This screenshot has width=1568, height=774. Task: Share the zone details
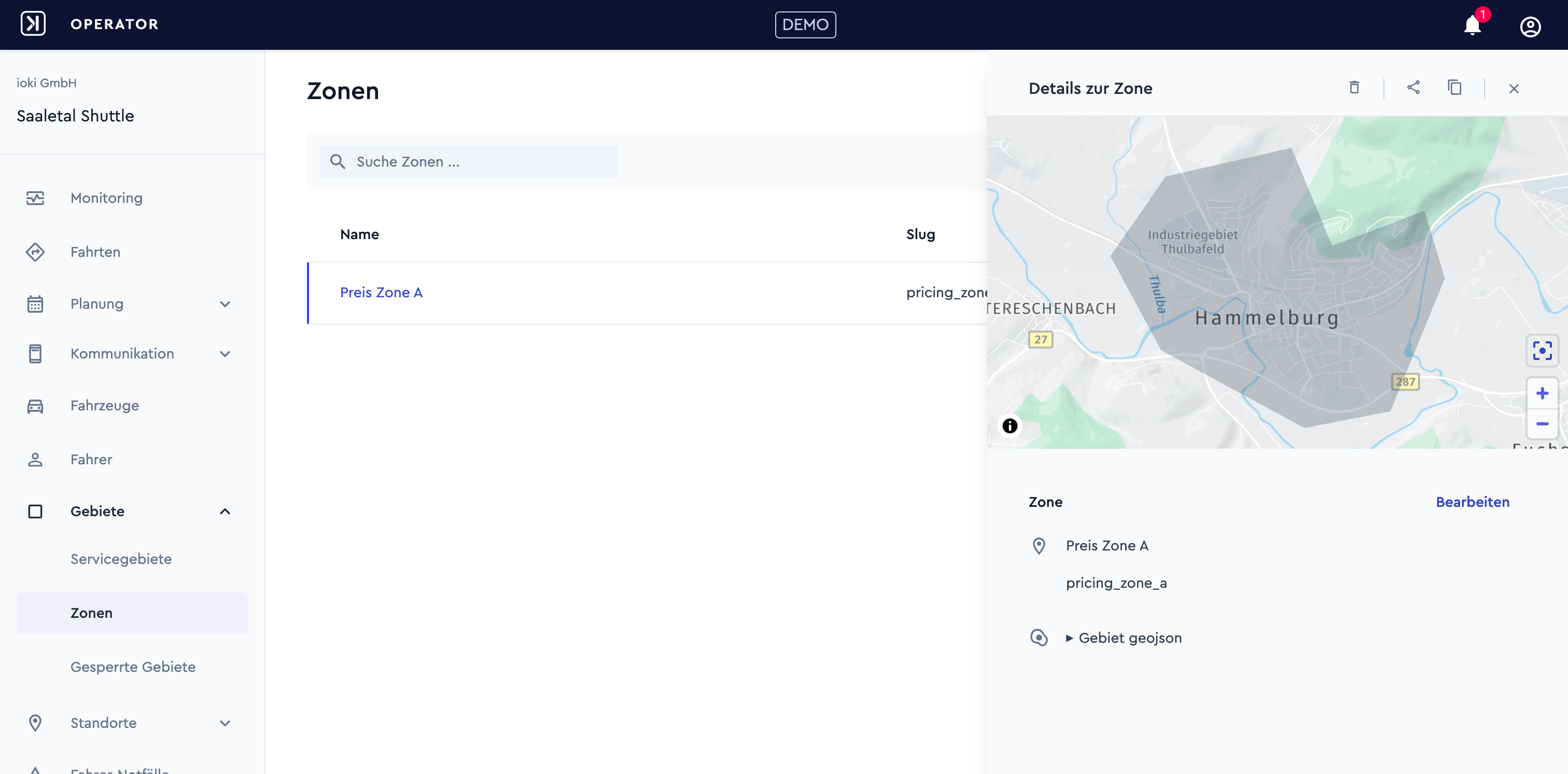(x=1413, y=88)
